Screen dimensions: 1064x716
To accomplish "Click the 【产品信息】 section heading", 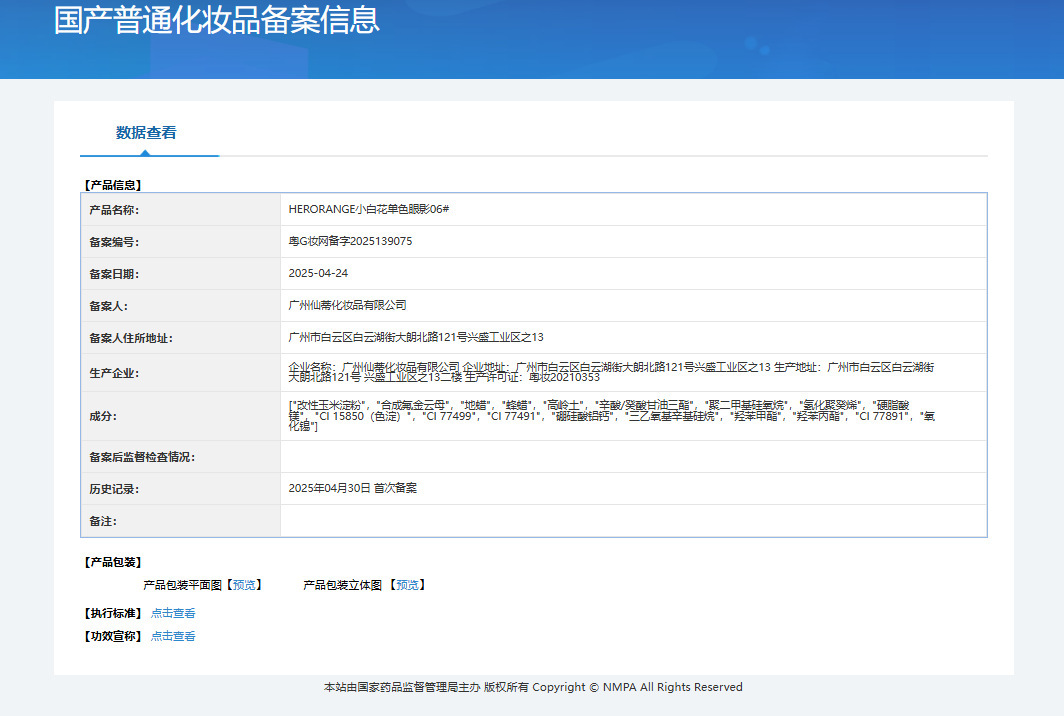I will pyautogui.click(x=113, y=185).
